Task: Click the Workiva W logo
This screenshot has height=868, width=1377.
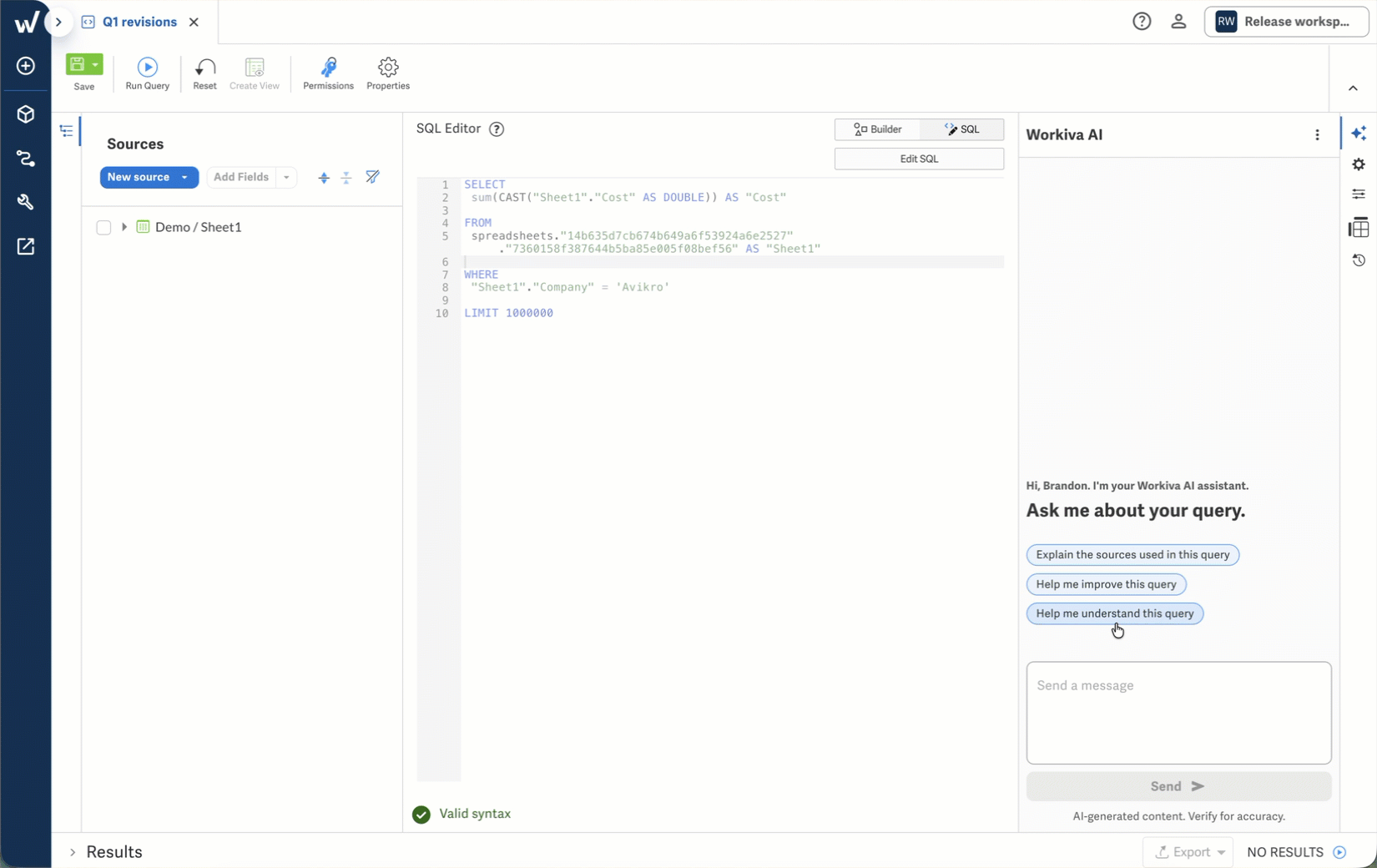Action: pyautogui.click(x=26, y=23)
